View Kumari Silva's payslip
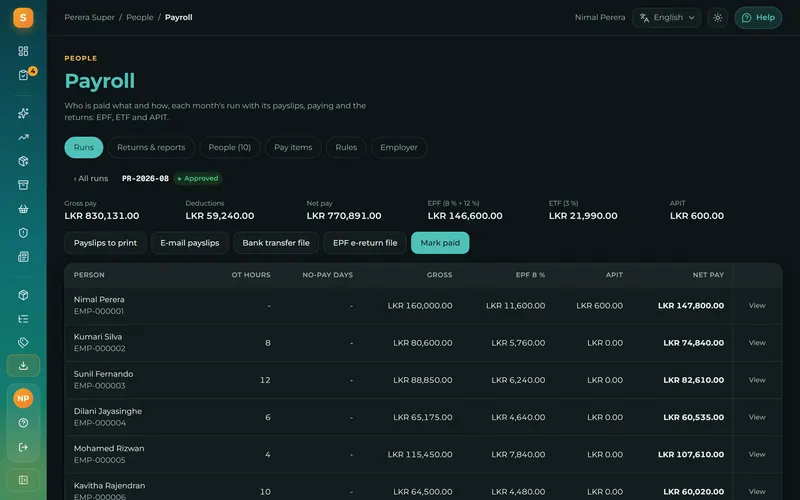Screen dimensions: 800x500 757,343
